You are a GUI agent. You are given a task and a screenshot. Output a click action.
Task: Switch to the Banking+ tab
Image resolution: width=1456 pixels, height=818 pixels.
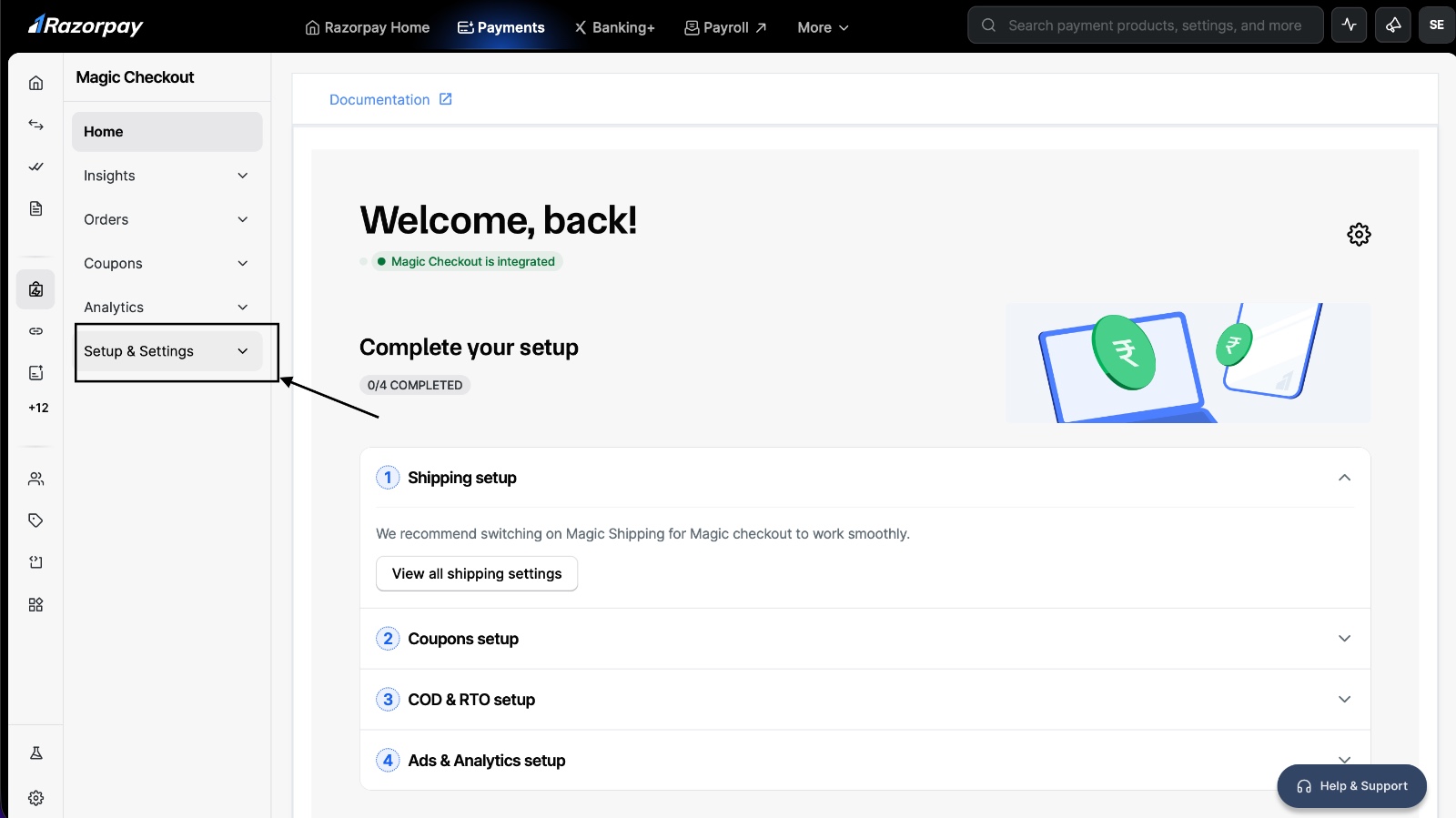[614, 27]
